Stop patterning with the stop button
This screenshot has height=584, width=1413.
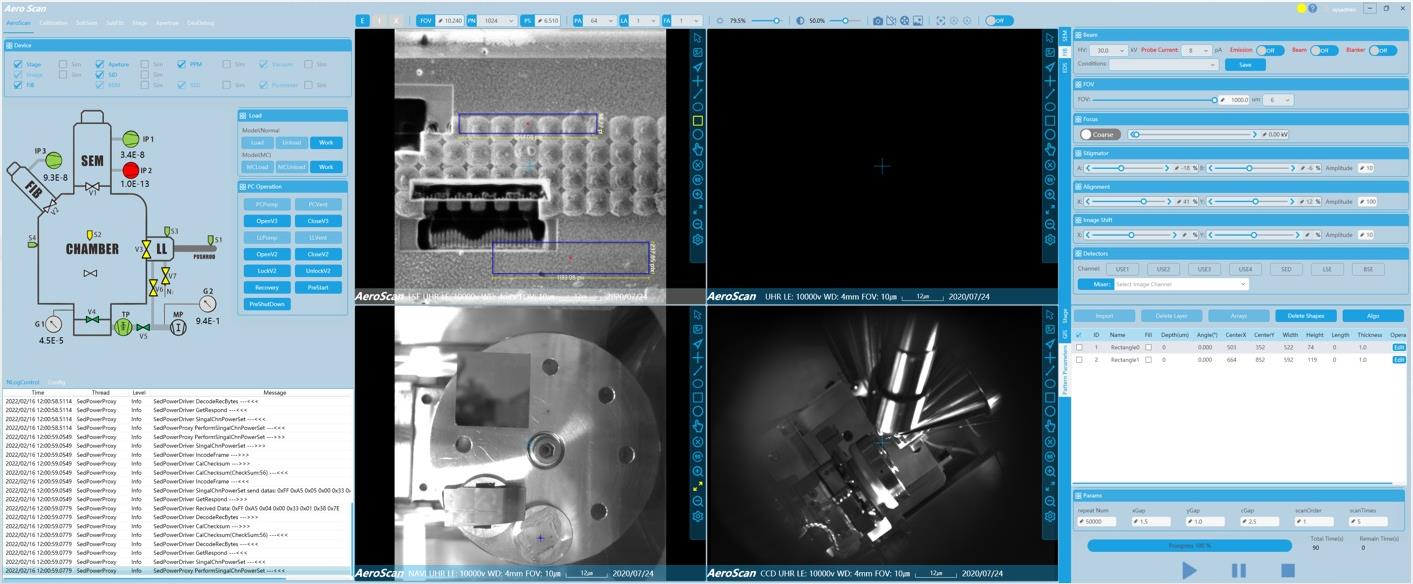pos(1288,570)
